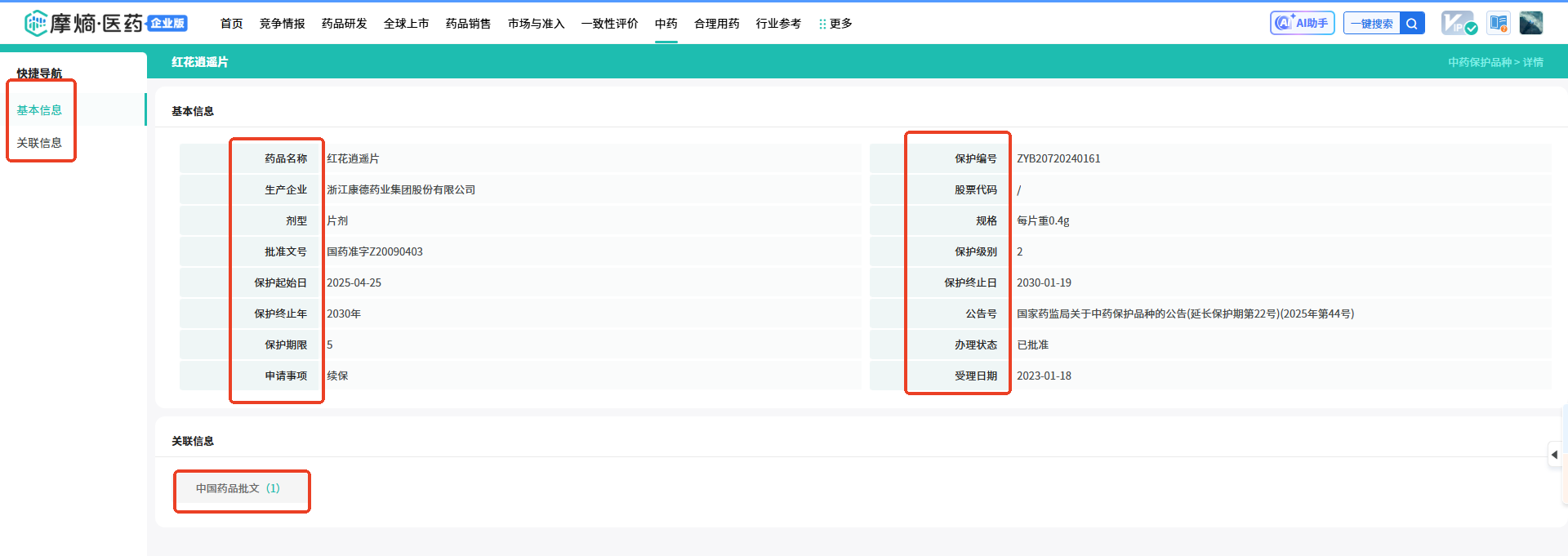Select the 中药 navigation tab
Screen dimensions: 1568x556
tap(666, 24)
